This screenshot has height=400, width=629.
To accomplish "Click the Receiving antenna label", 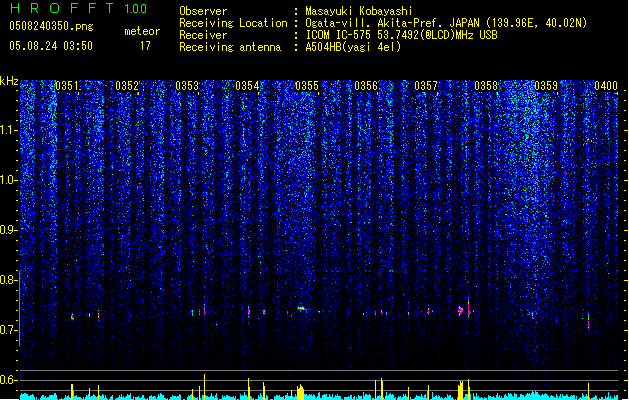I will click(230, 47).
